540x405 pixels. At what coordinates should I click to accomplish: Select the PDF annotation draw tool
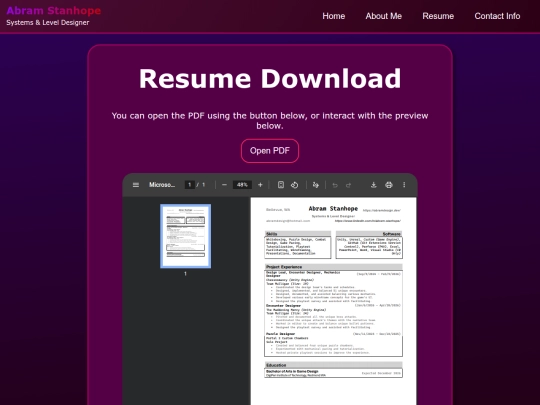pyautogui.click(x=315, y=185)
